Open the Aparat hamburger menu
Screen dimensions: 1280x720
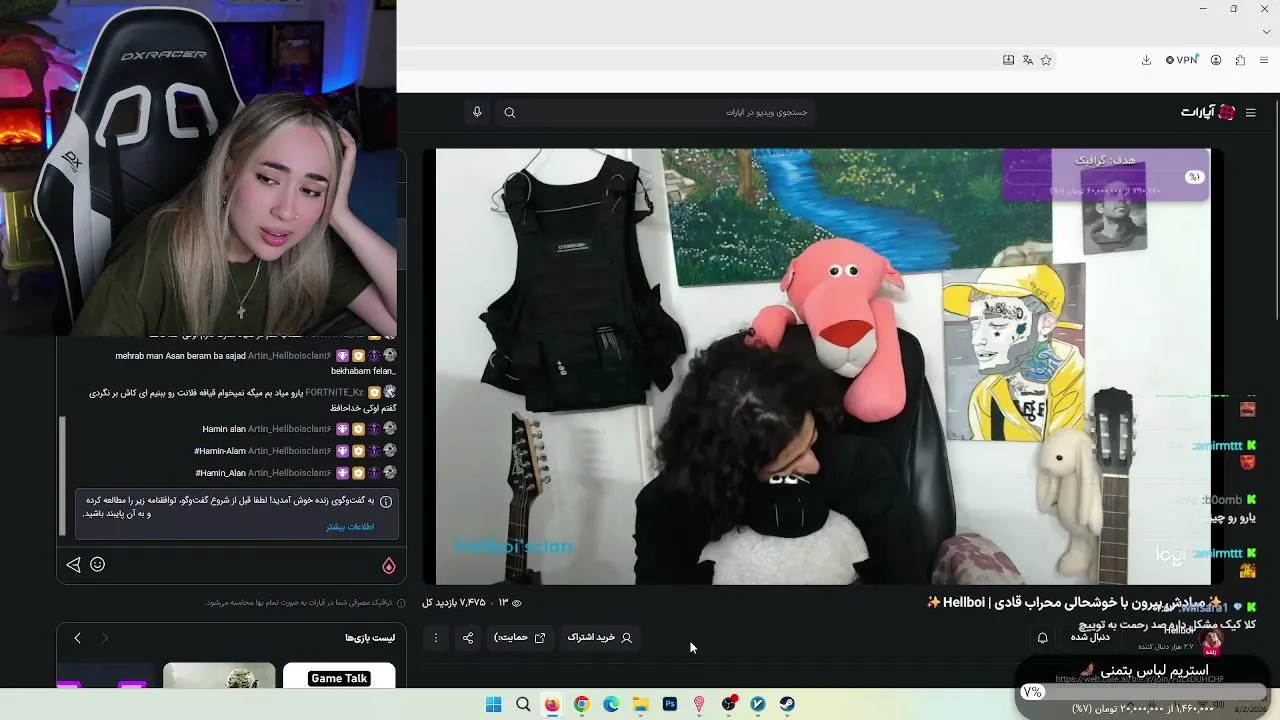[1250, 113]
